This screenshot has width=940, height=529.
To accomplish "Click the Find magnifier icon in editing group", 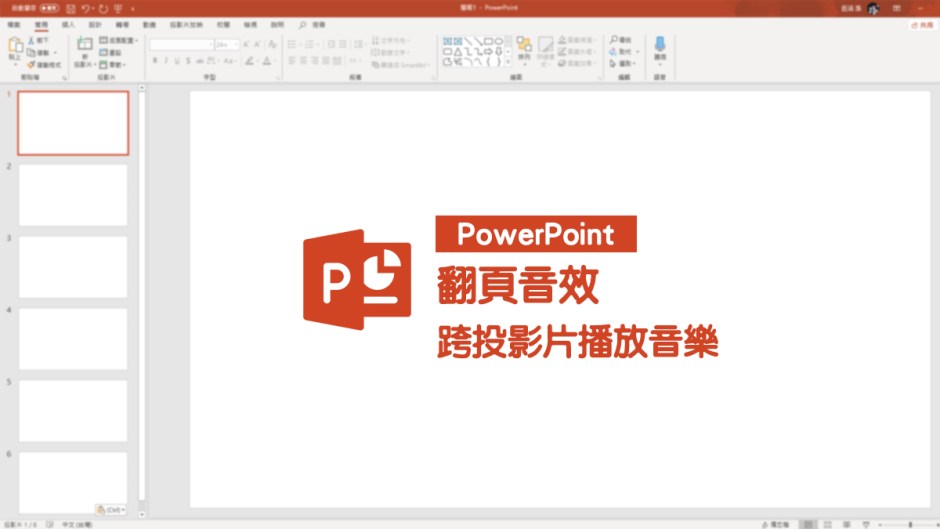I will pos(613,40).
